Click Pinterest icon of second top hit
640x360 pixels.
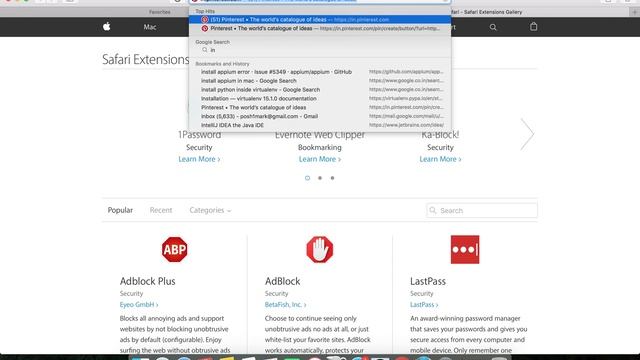205,29
